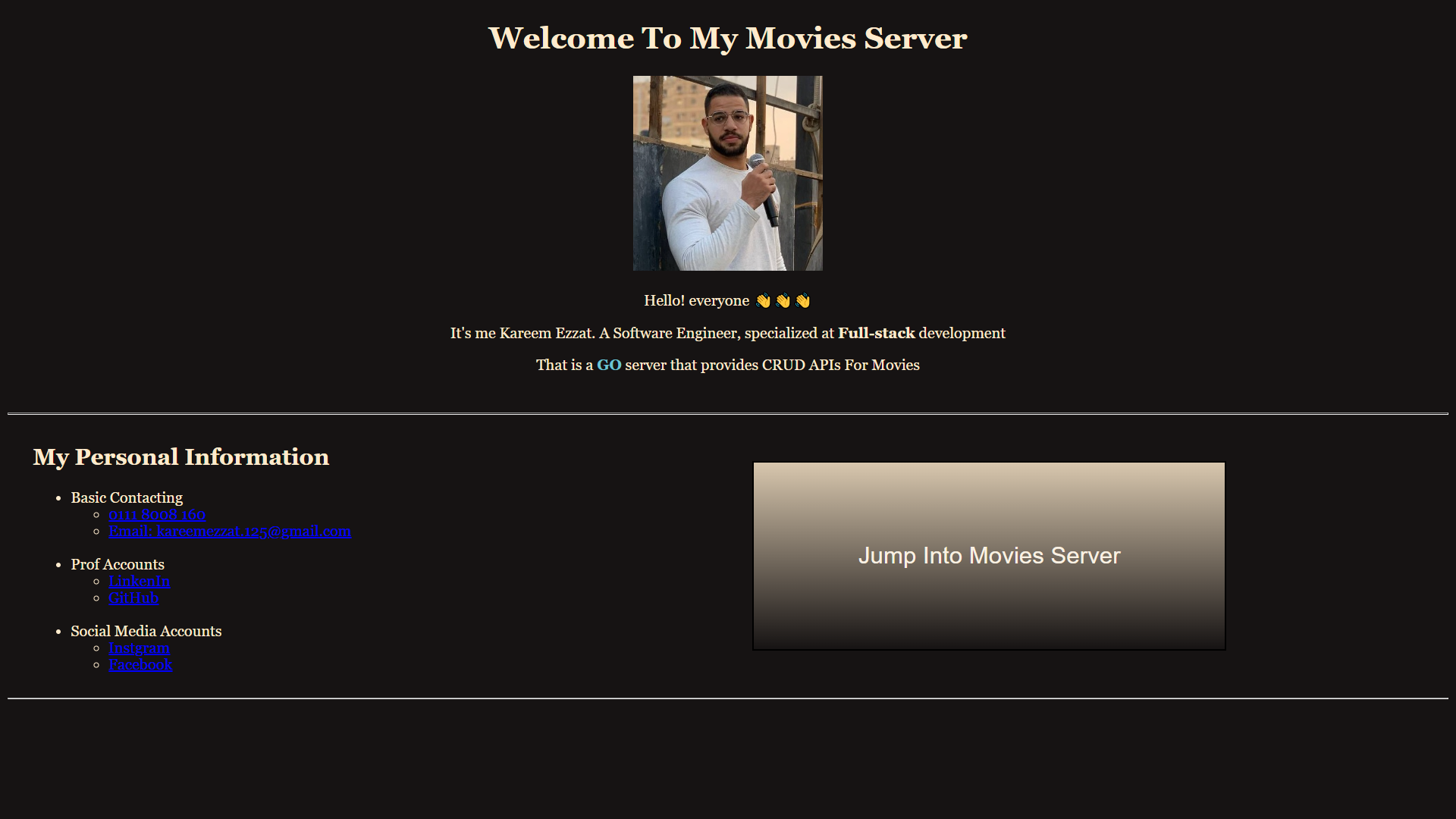Viewport: 1456px width, 819px height.
Task: Click the first waving hand emoji
Action: [762, 300]
